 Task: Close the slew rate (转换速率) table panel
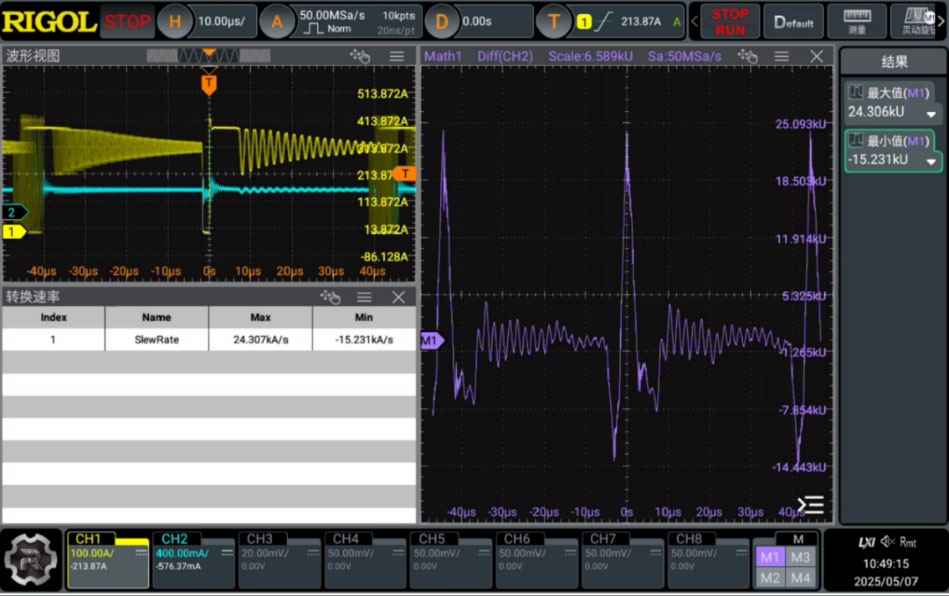[398, 297]
